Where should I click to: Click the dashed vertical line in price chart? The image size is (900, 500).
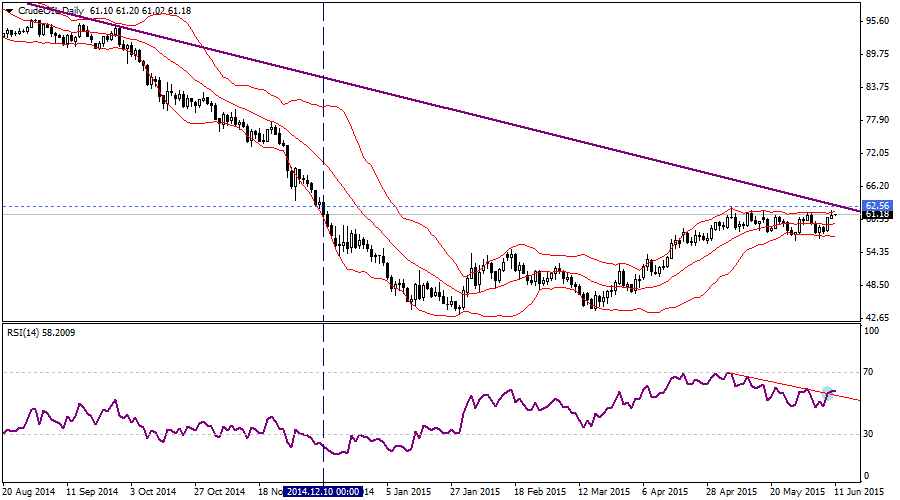(x=323, y=150)
